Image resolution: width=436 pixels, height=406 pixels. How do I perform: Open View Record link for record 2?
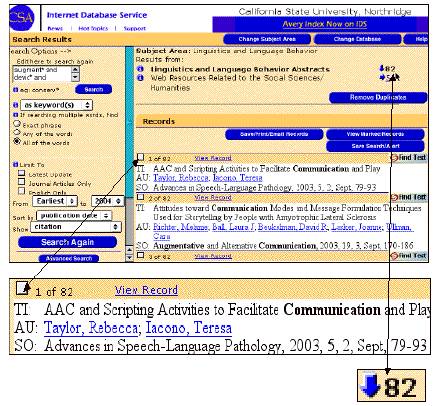pyautogui.click(x=213, y=197)
